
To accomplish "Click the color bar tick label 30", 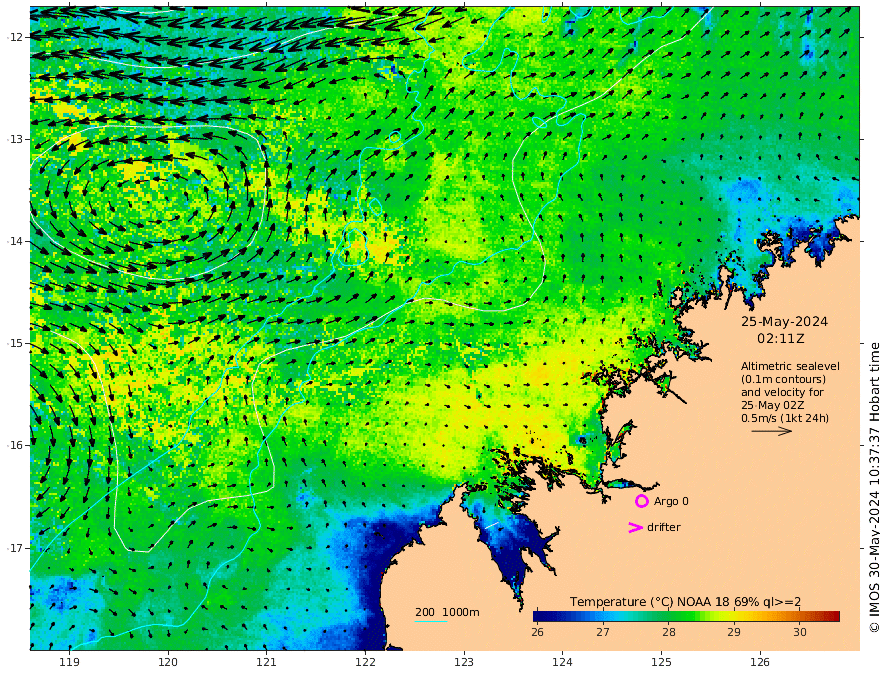I will pos(800,632).
